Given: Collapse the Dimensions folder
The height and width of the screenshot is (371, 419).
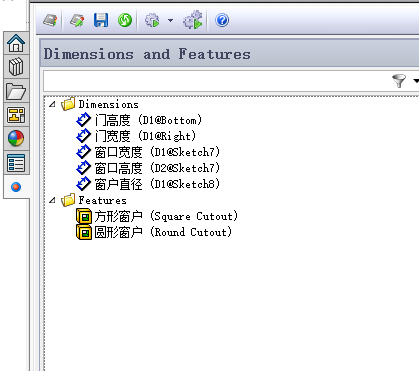Looking at the screenshot, I should click(x=52, y=104).
